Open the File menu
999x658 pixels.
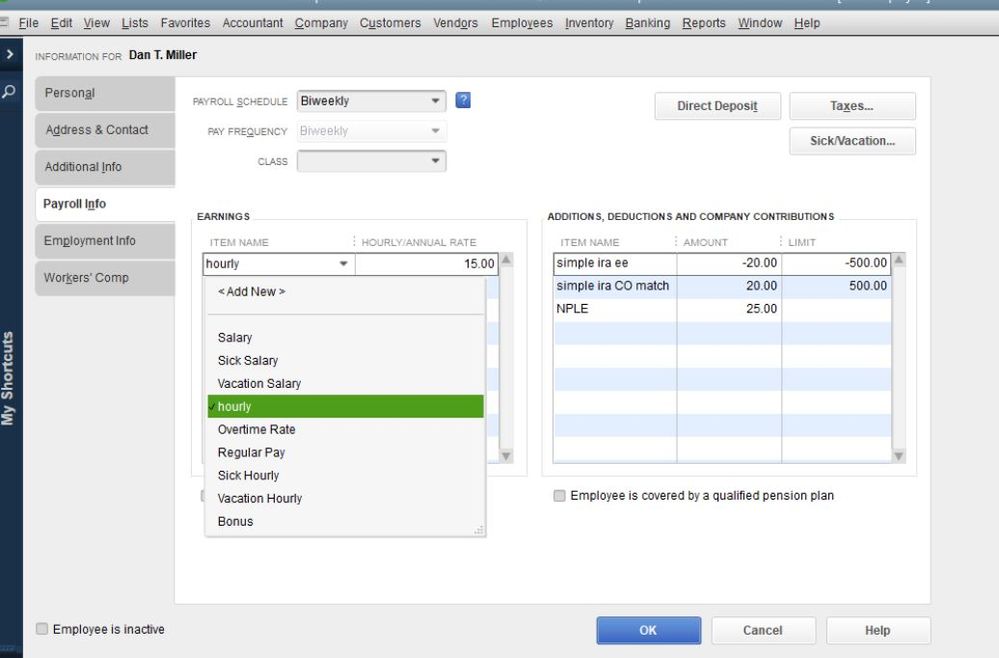29,23
